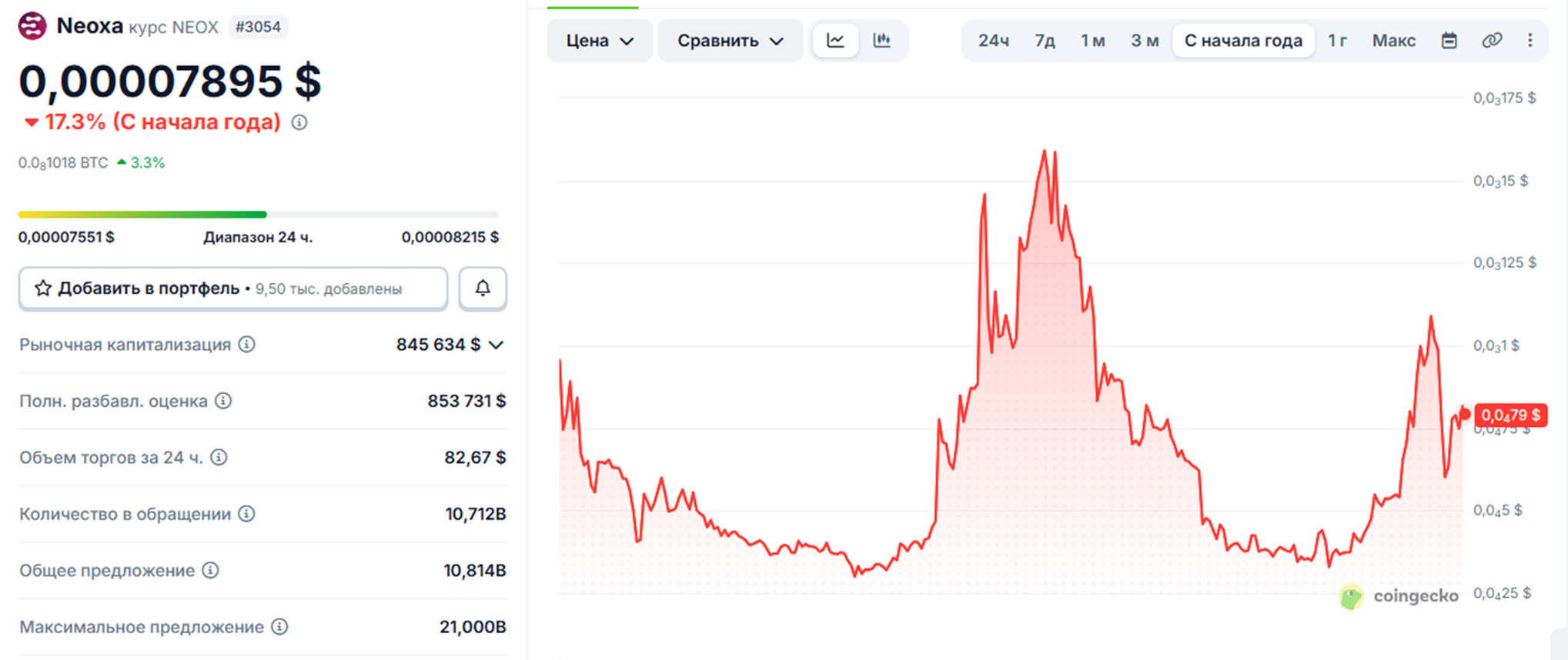Select the С начала года range
This screenshot has width=1568, height=660.
[x=1243, y=41]
